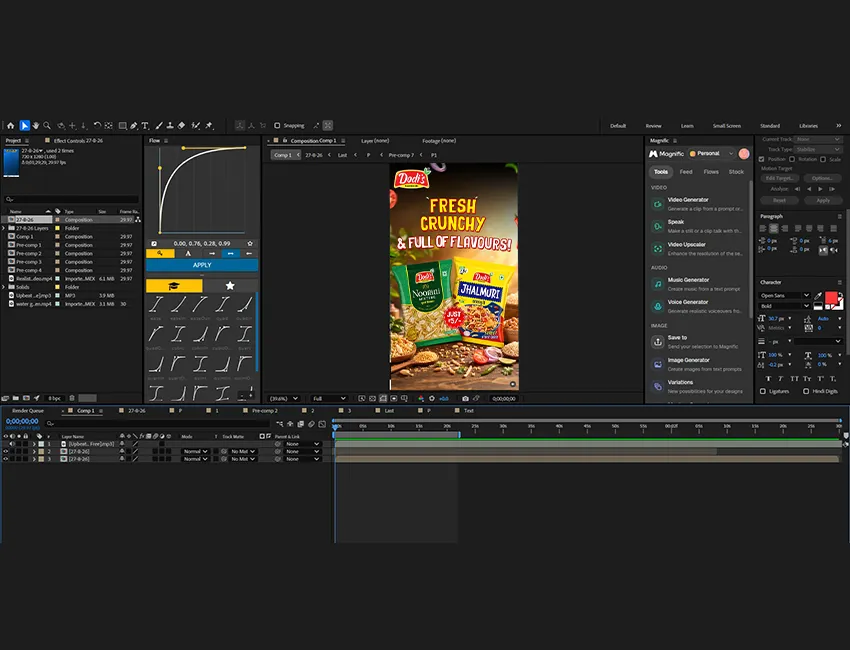Select the Puppet Pin tool
This screenshot has width=850, height=650.
[x=209, y=126]
